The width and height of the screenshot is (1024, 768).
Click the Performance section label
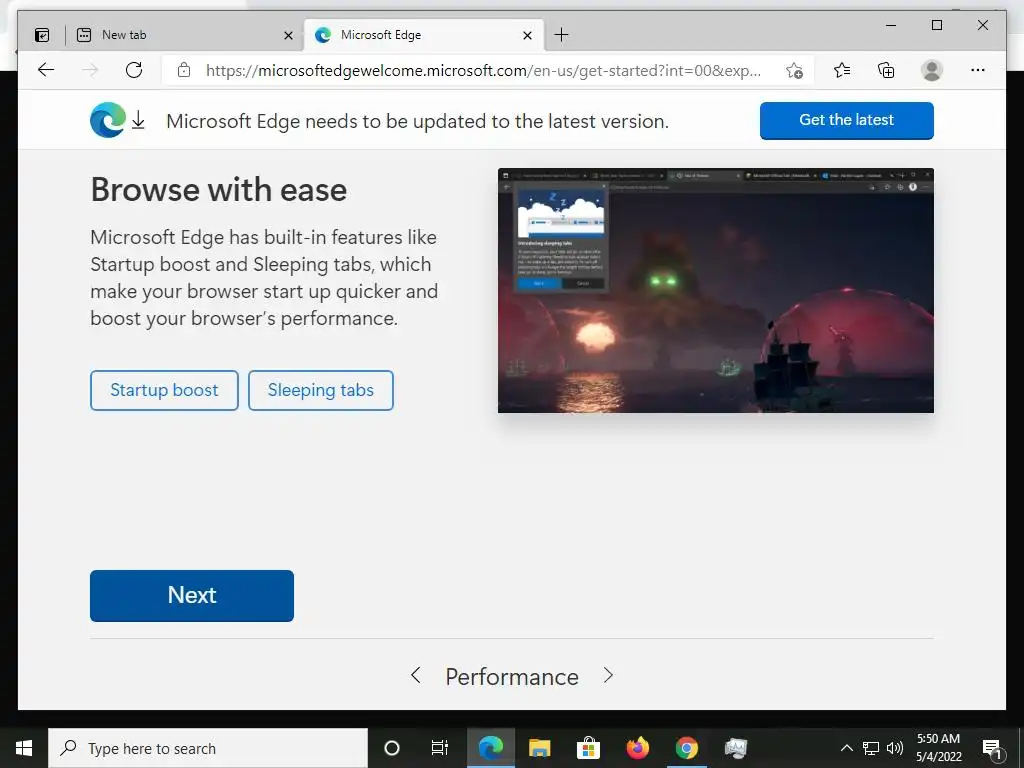pyautogui.click(x=512, y=677)
